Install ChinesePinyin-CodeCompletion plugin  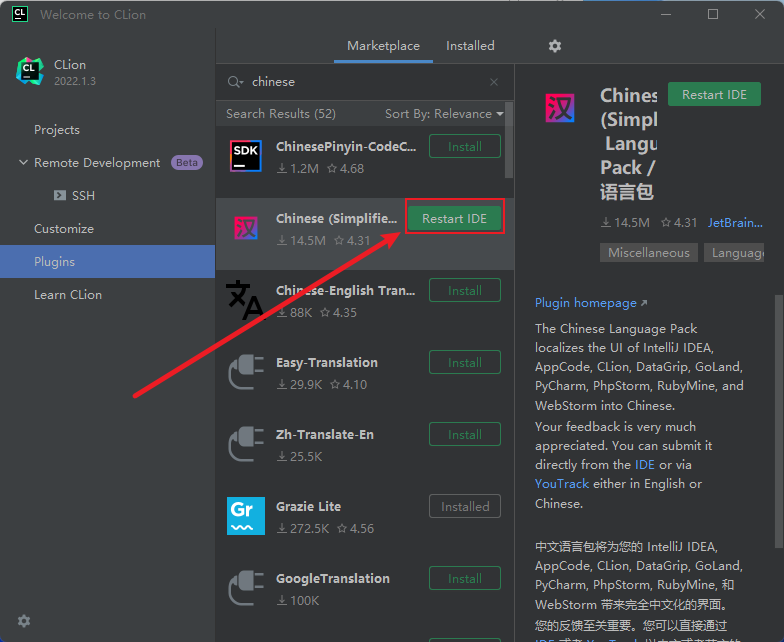coord(464,146)
